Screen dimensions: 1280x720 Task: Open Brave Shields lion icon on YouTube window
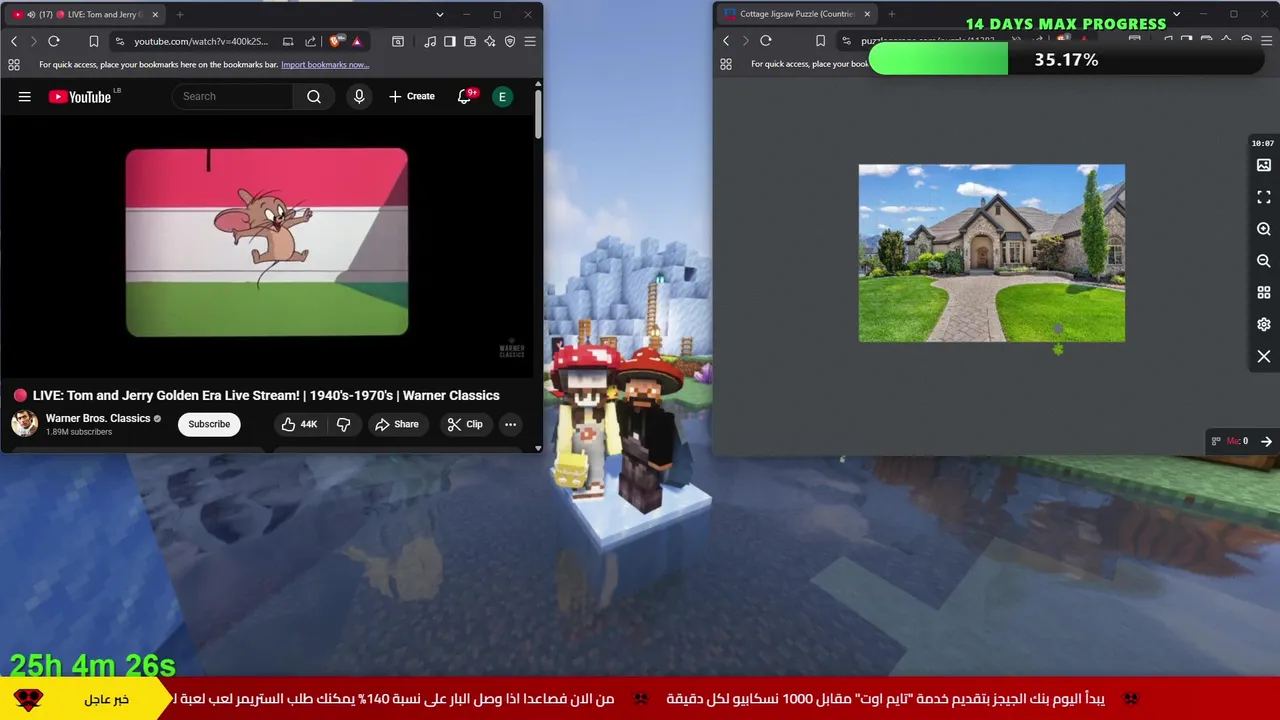tap(336, 41)
